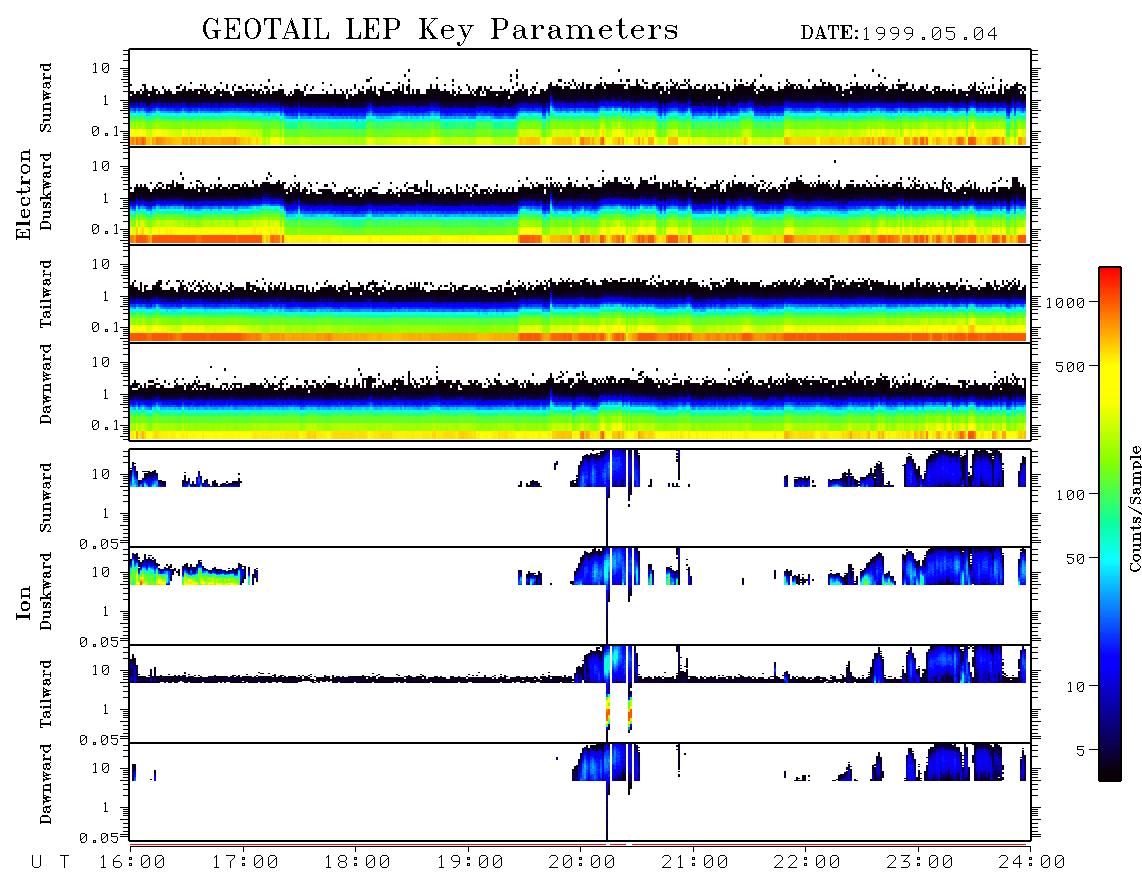Click the "23:00" time tick label
Screen dimensions: 1142x880
[x=920, y=863]
